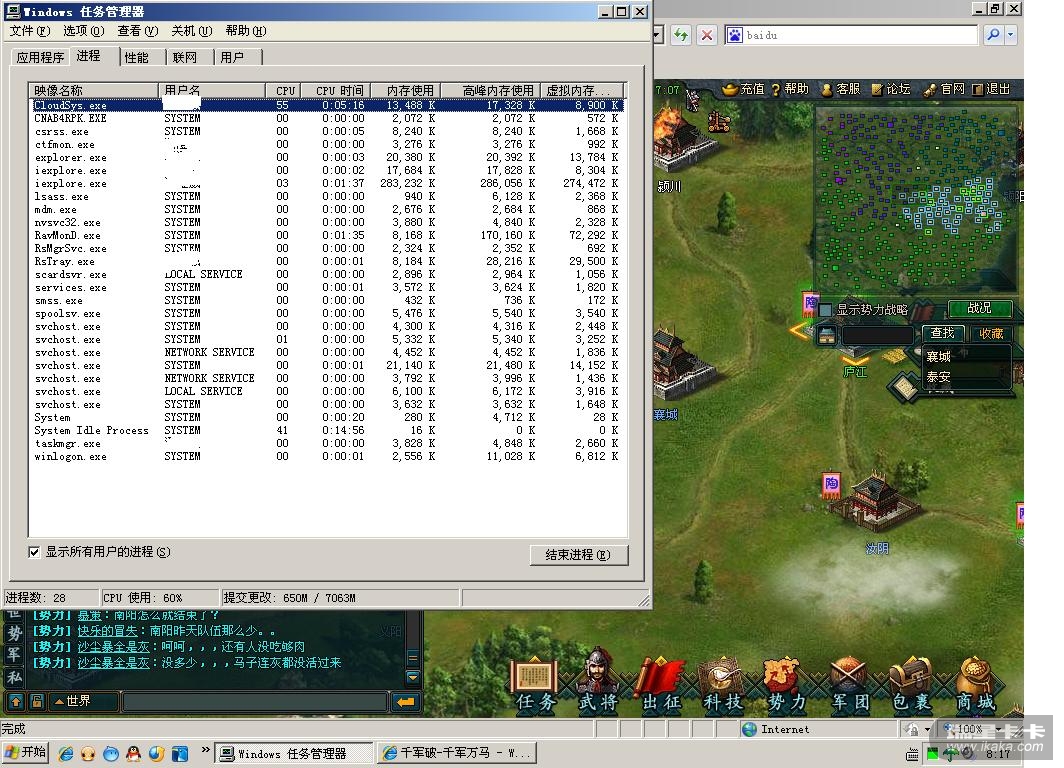Click the 势 faction chat tab

(15, 634)
